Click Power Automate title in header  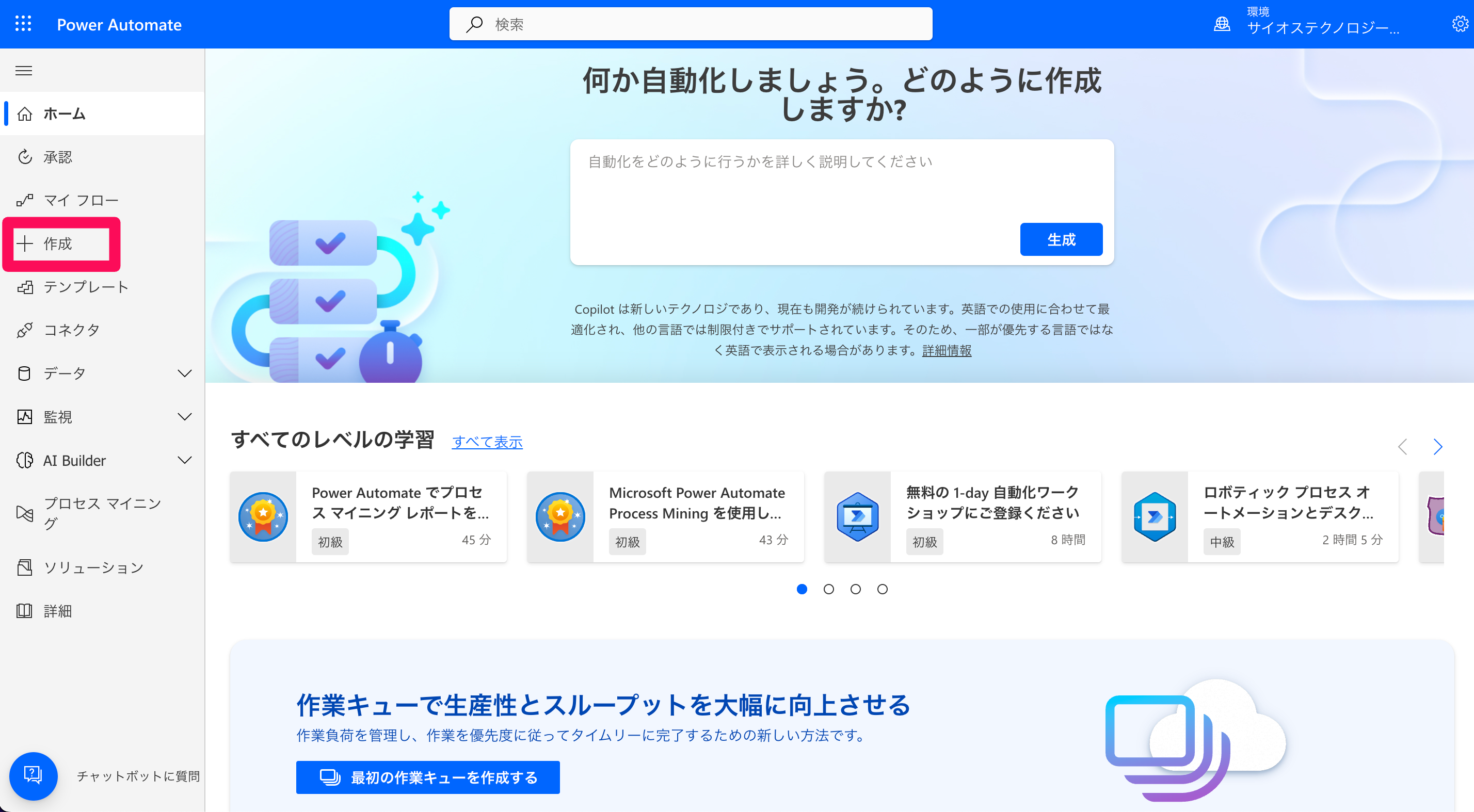click(x=119, y=25)
